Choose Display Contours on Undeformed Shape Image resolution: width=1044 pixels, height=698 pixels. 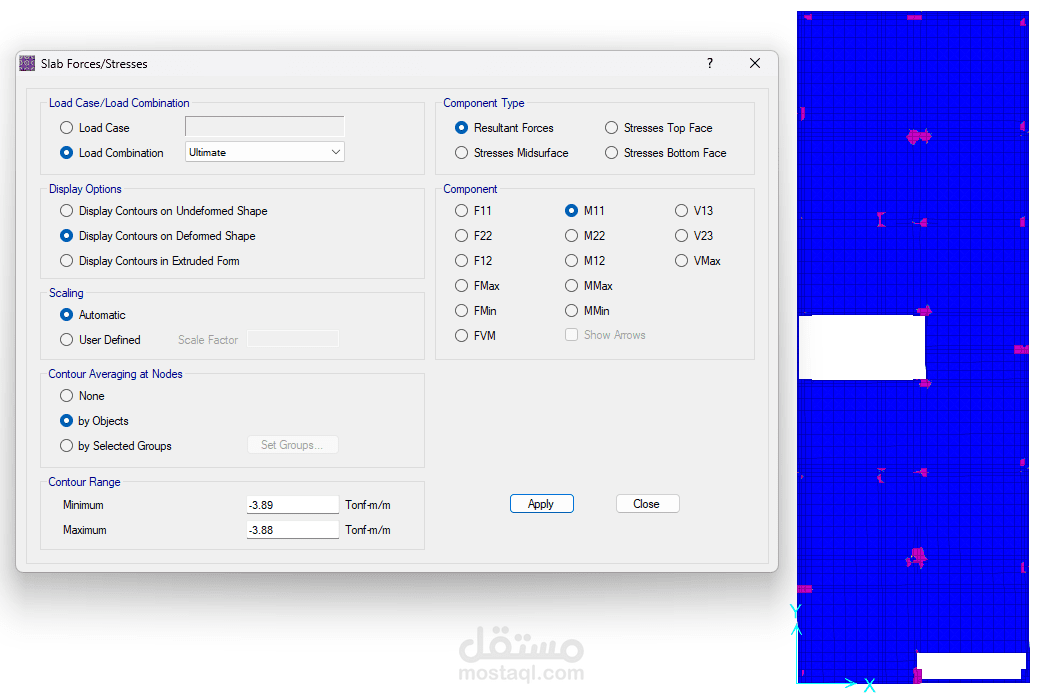coord(67,211)
